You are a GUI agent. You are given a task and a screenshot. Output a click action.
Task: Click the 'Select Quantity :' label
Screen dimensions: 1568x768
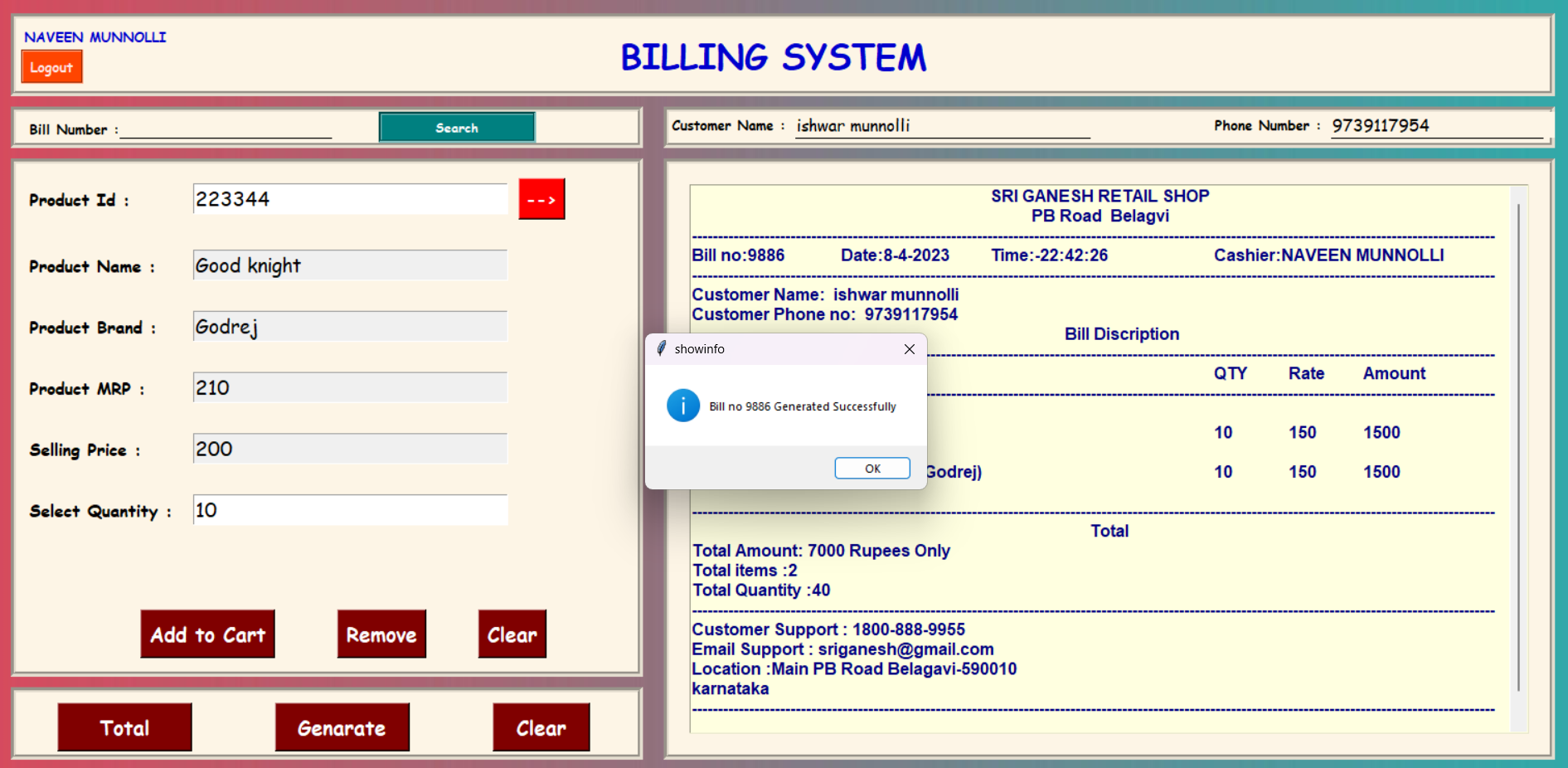[100, 511]
